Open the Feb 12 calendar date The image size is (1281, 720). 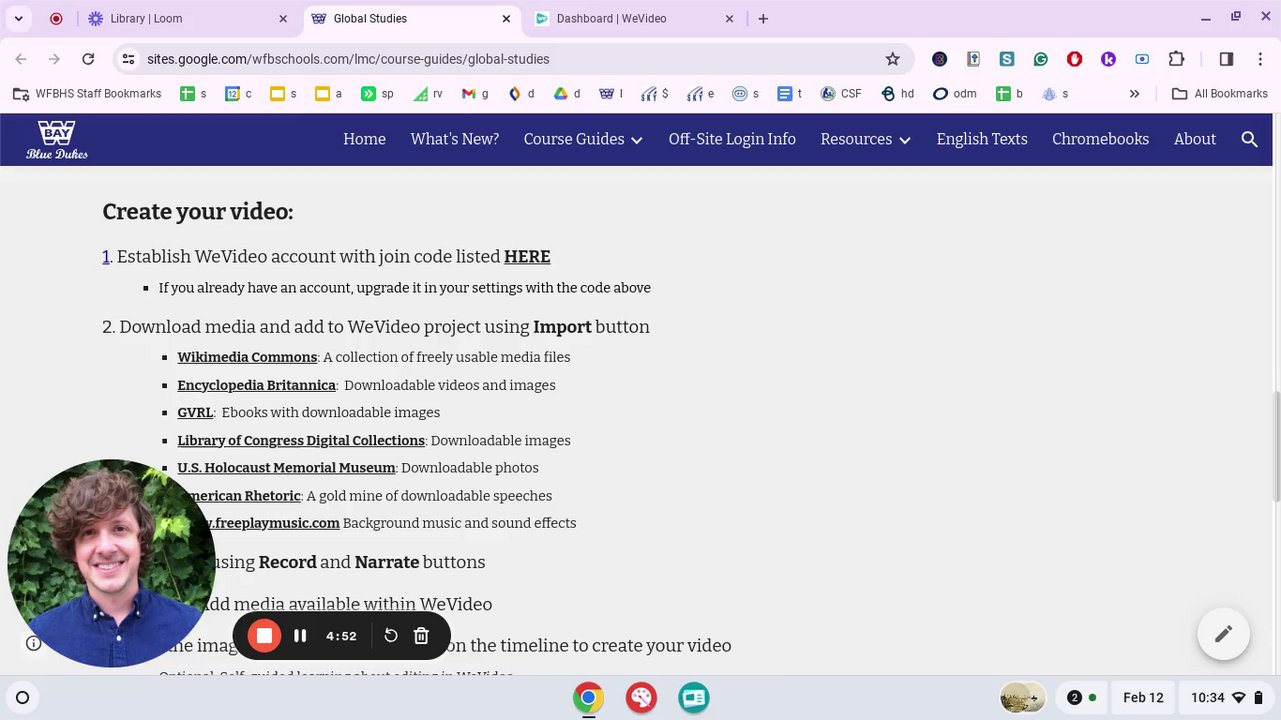(1143, 698)
